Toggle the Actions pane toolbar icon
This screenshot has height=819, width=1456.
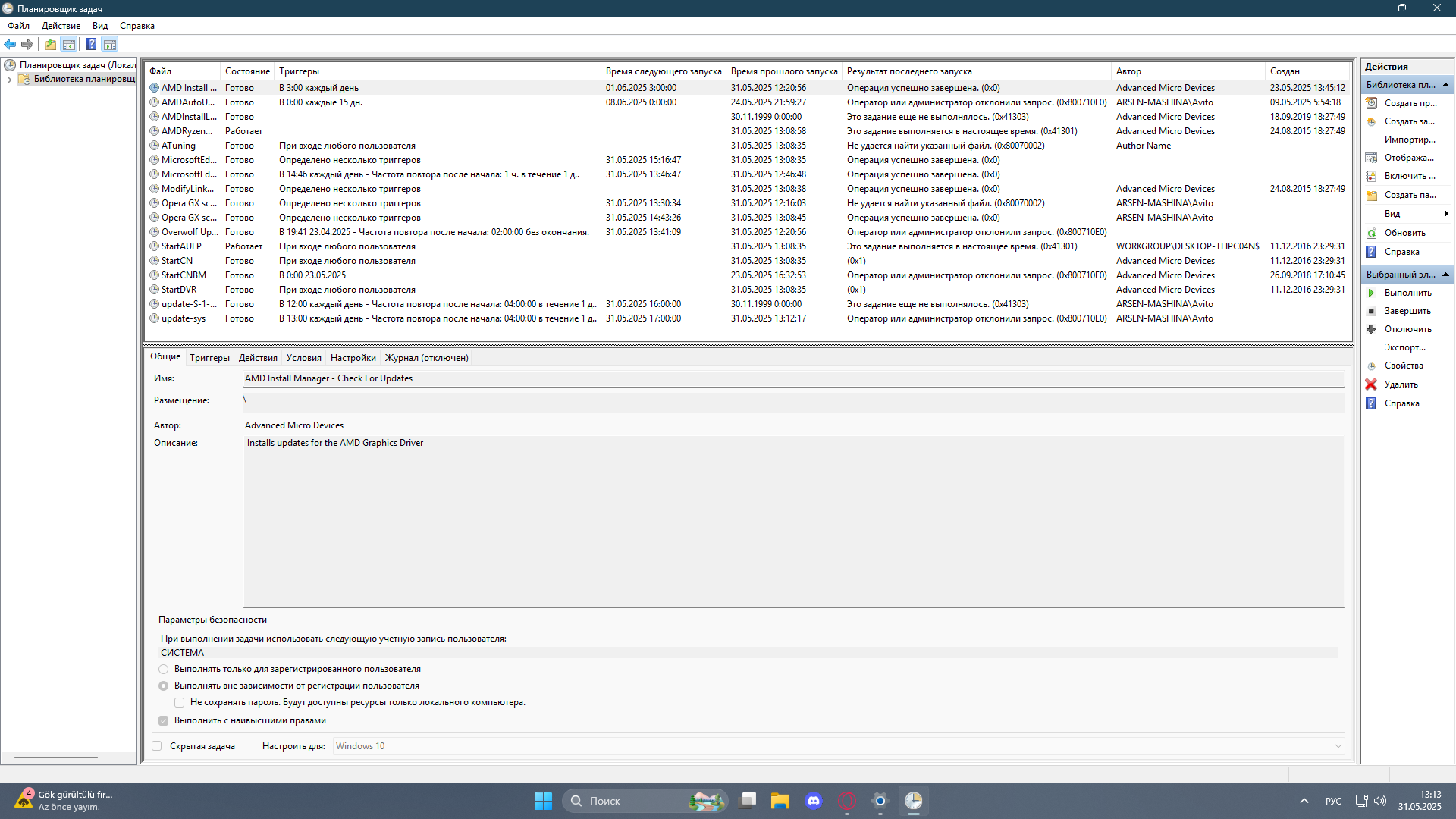click(x=110, y=45)
